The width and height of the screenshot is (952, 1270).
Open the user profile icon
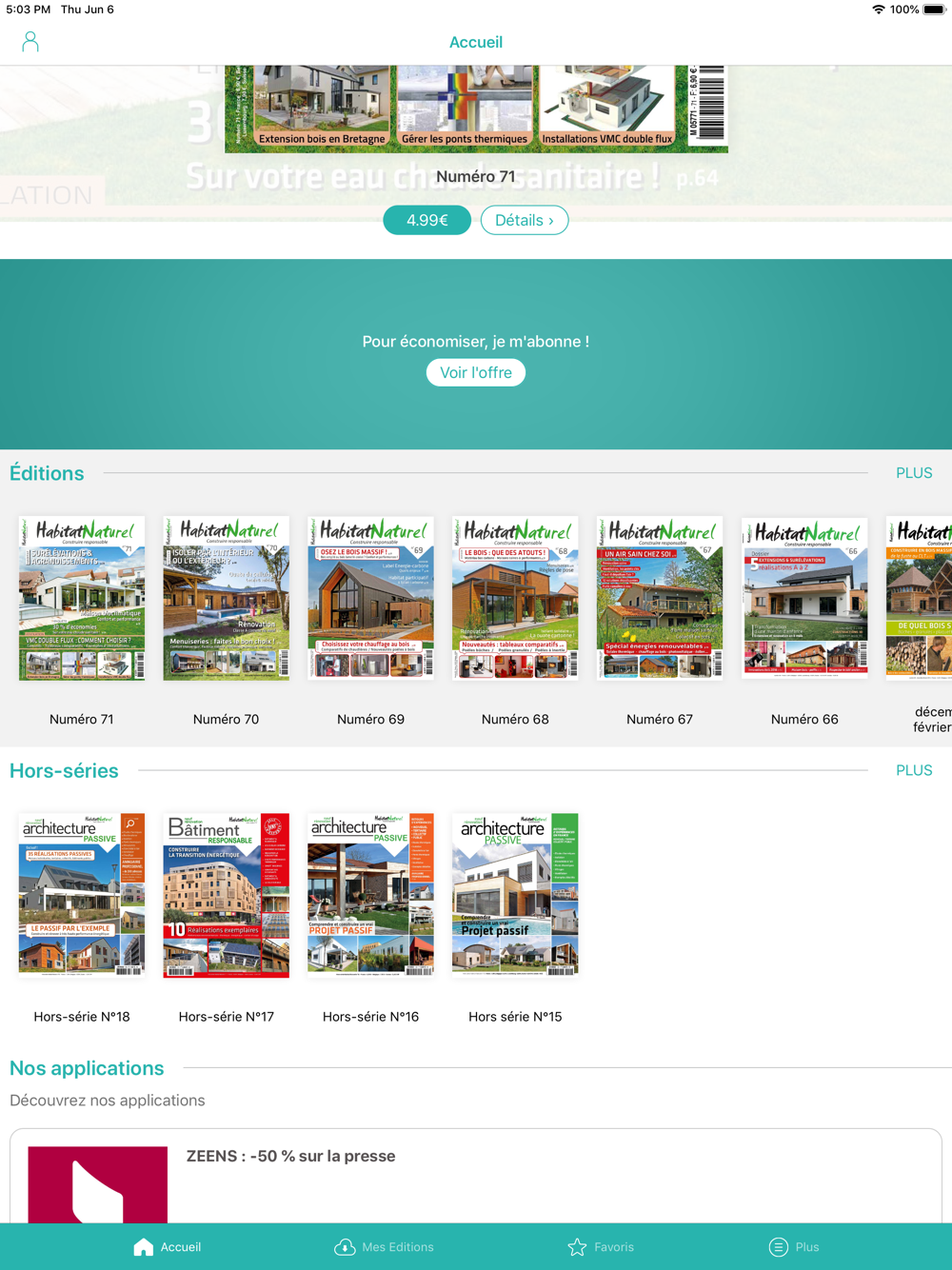click(30, 42)
